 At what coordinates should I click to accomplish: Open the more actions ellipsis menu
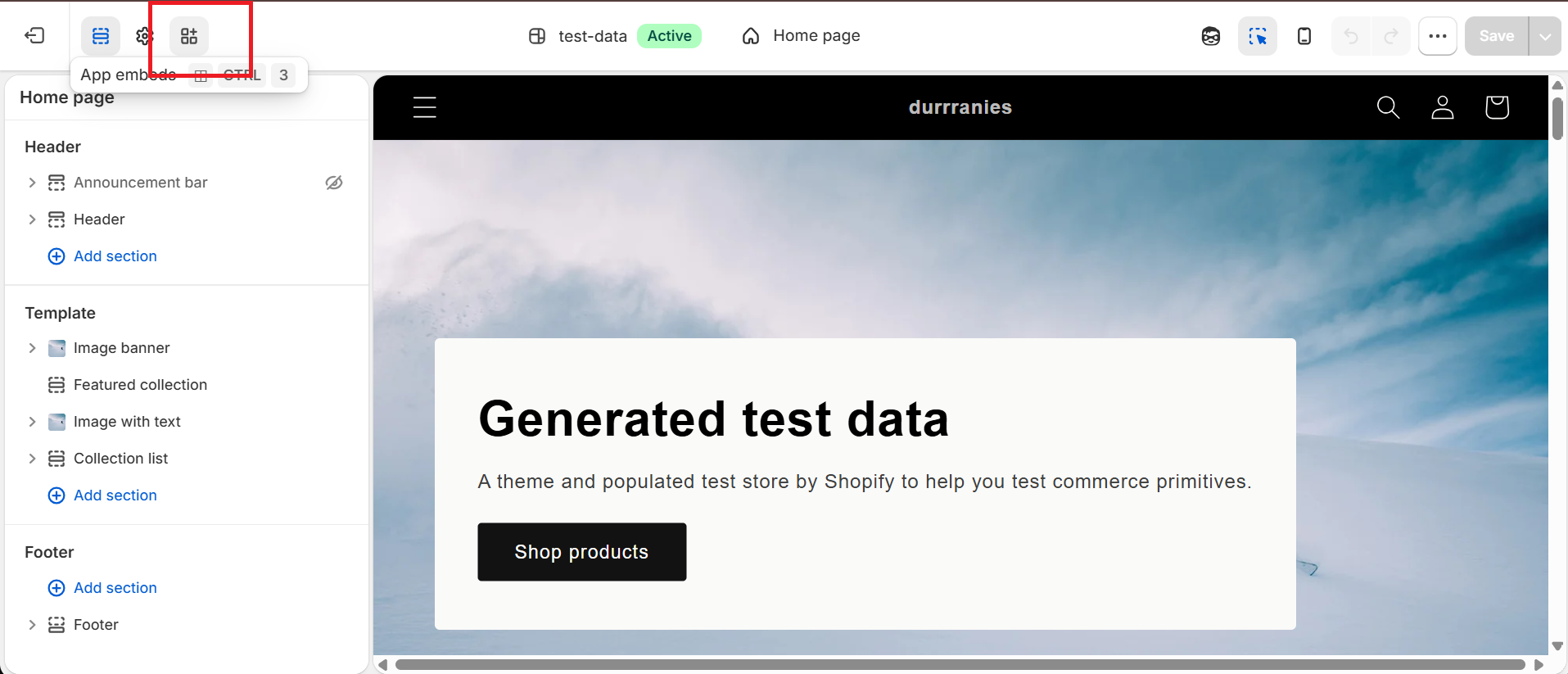[1438, 36]
